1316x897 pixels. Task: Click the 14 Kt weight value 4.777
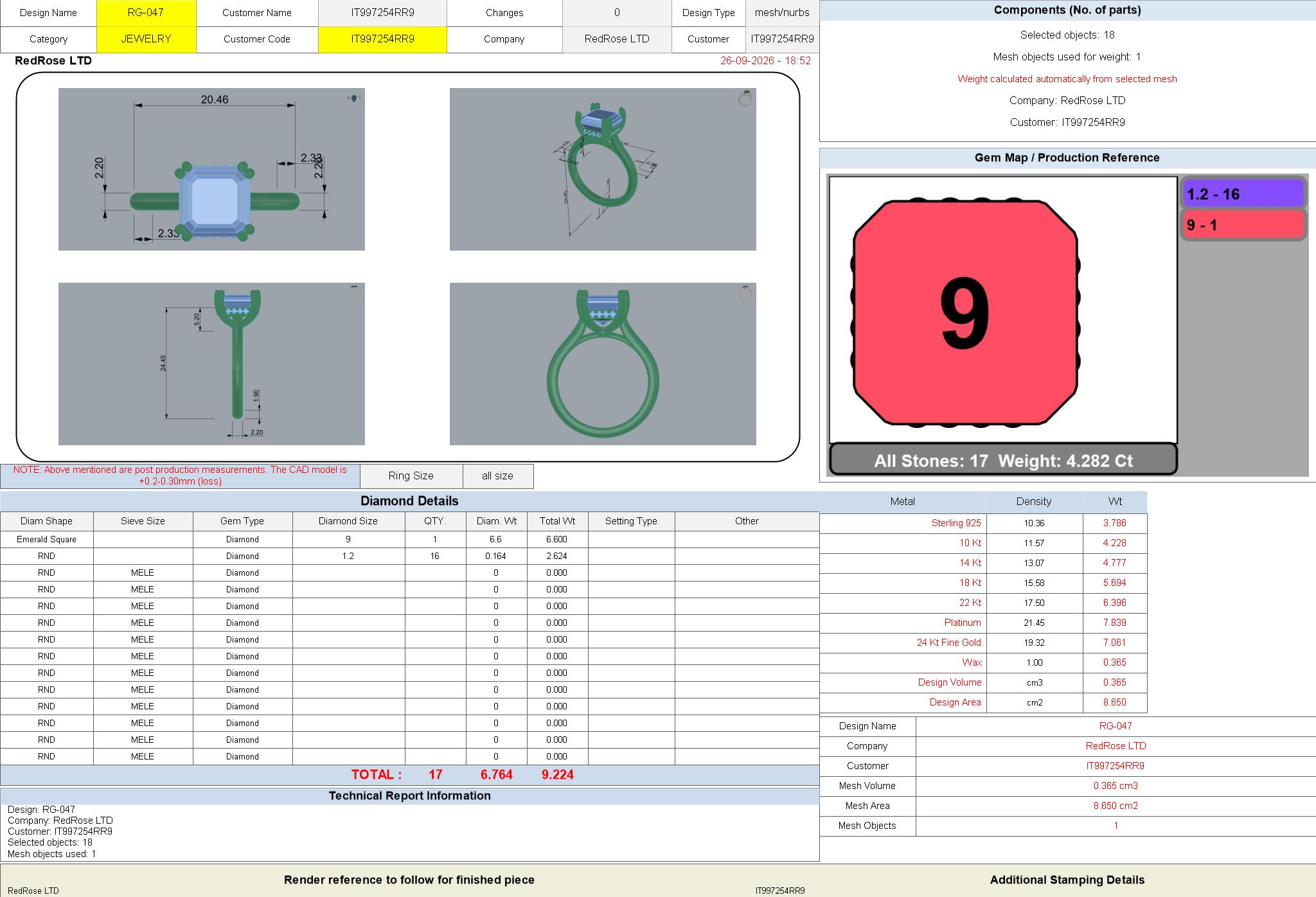(x=1115, y=563)
